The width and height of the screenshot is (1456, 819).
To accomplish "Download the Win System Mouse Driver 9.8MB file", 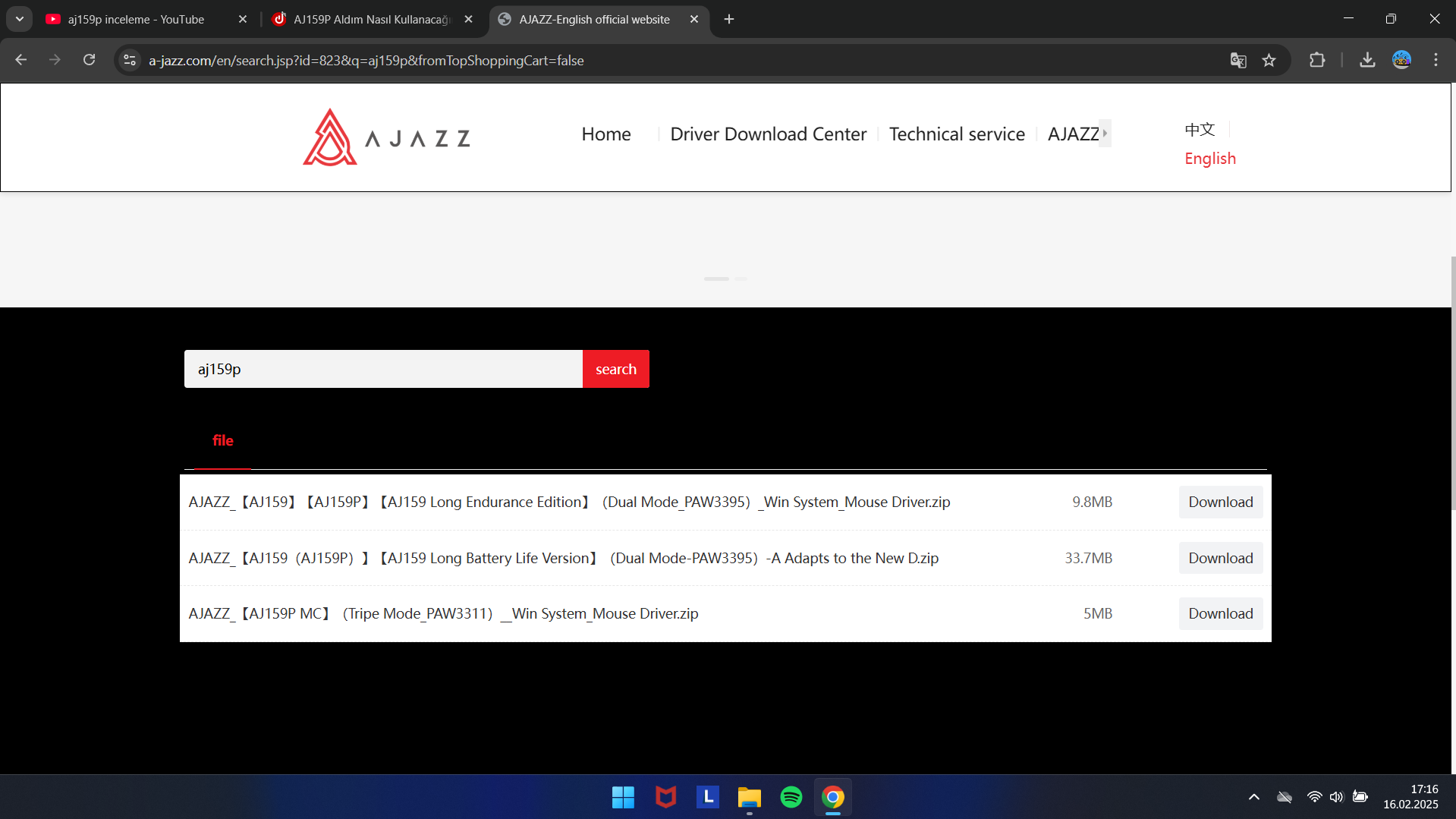I will [x=1221, y=502].
